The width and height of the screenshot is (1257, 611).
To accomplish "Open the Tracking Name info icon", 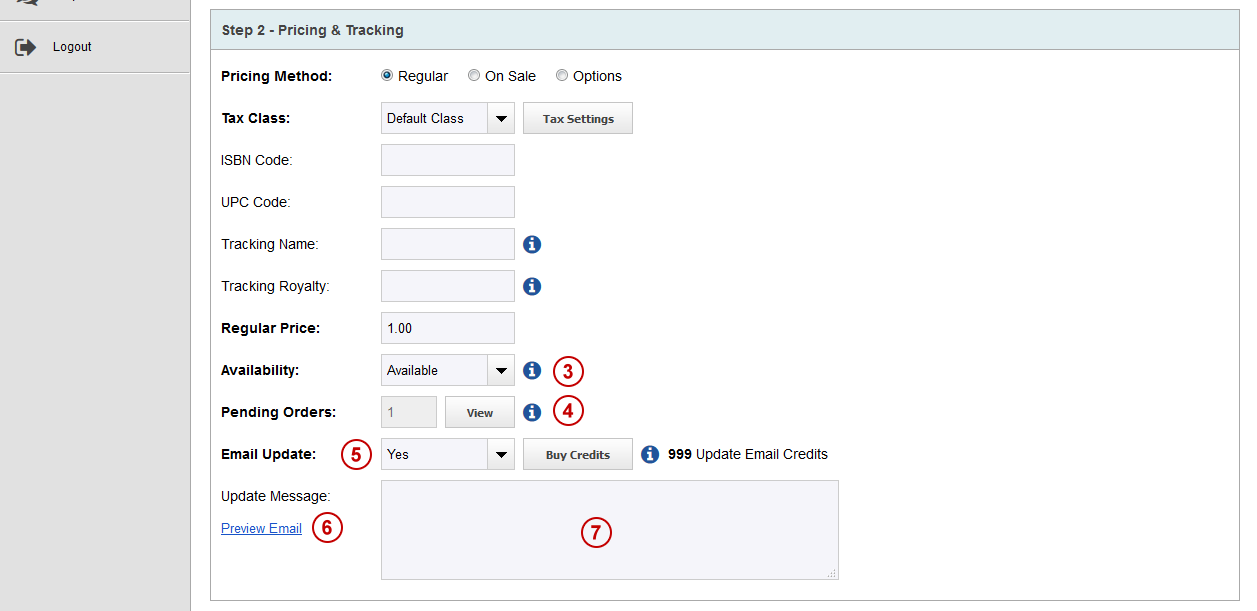I will pos(532,244).
